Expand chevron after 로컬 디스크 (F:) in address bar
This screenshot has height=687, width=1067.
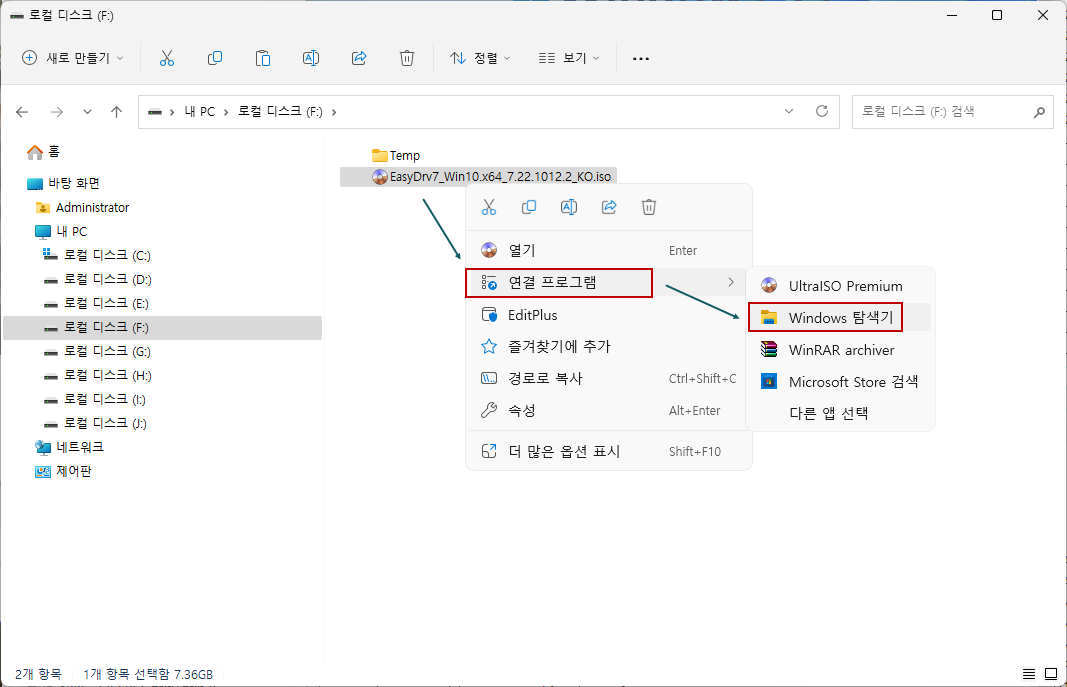[333, 112]
